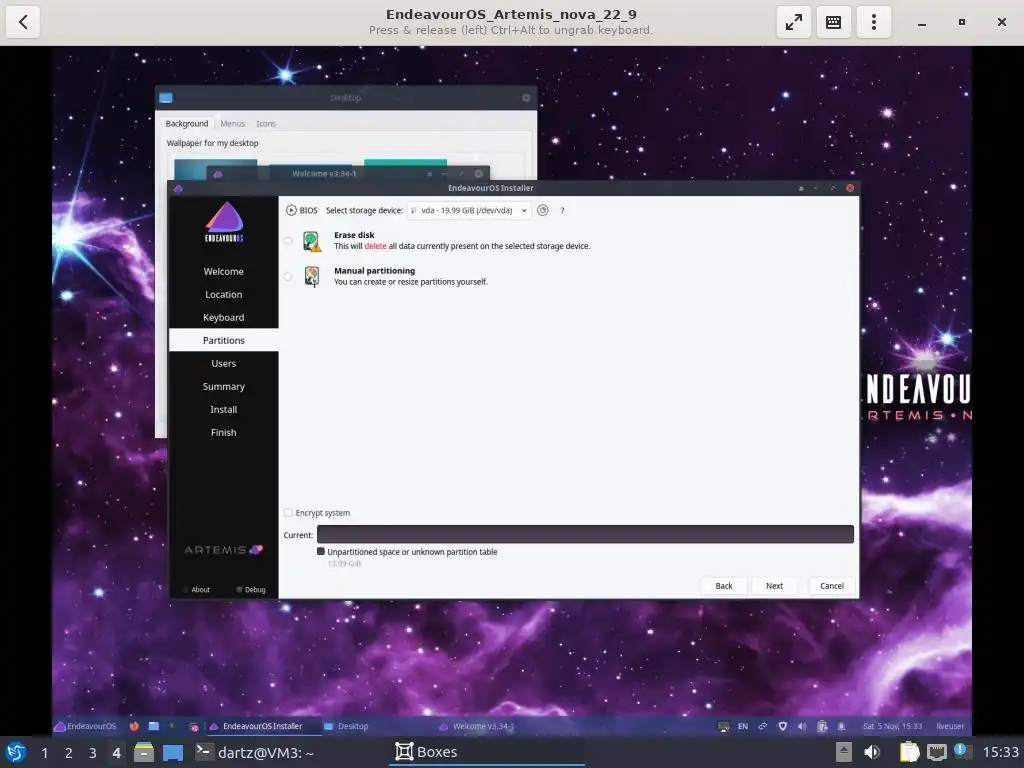Click the EndeavourOS logo in installer sidebar
The image size is (1024, 768).
(x=224, y=223)
